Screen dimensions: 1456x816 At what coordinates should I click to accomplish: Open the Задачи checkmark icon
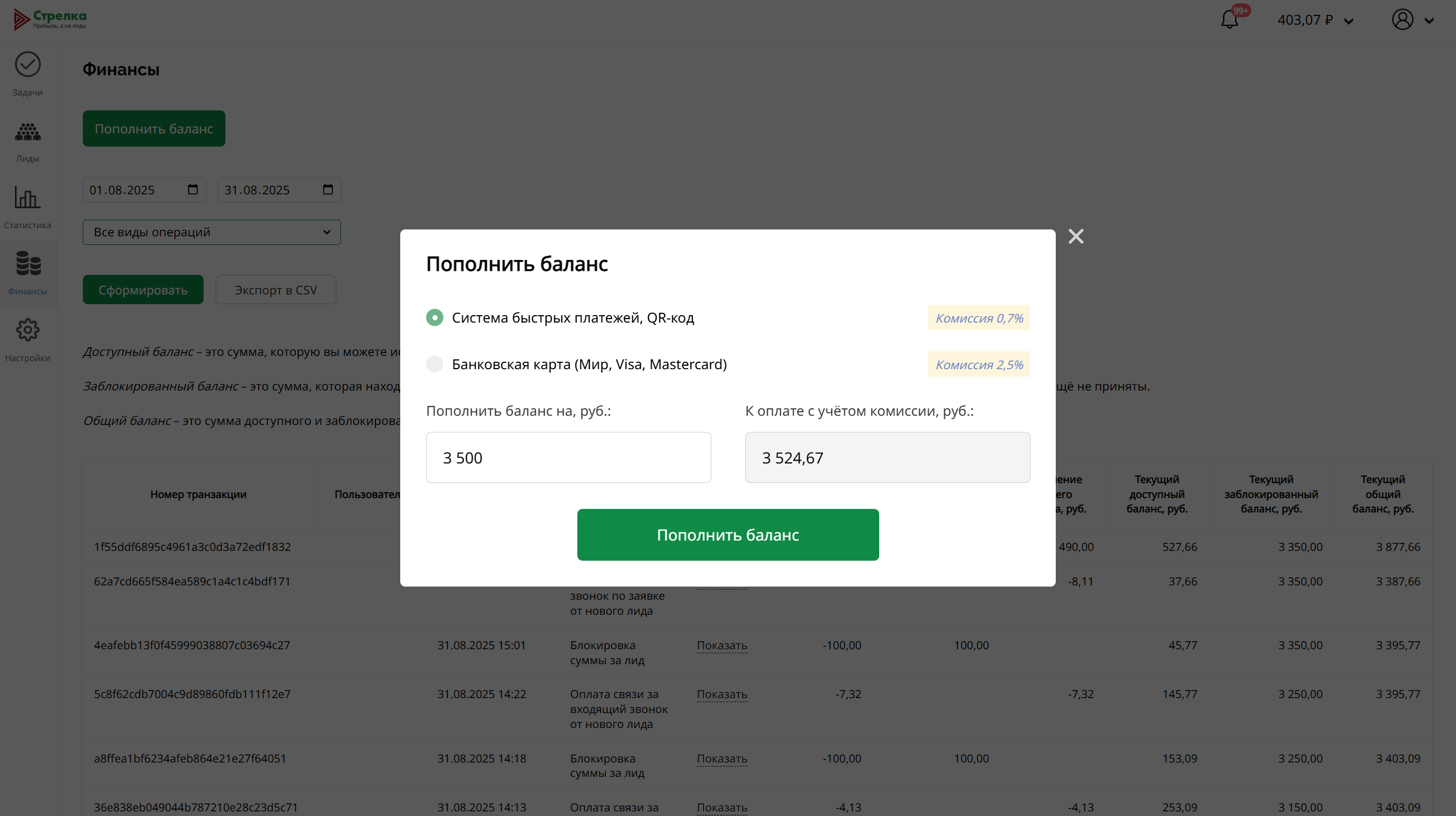28,64
